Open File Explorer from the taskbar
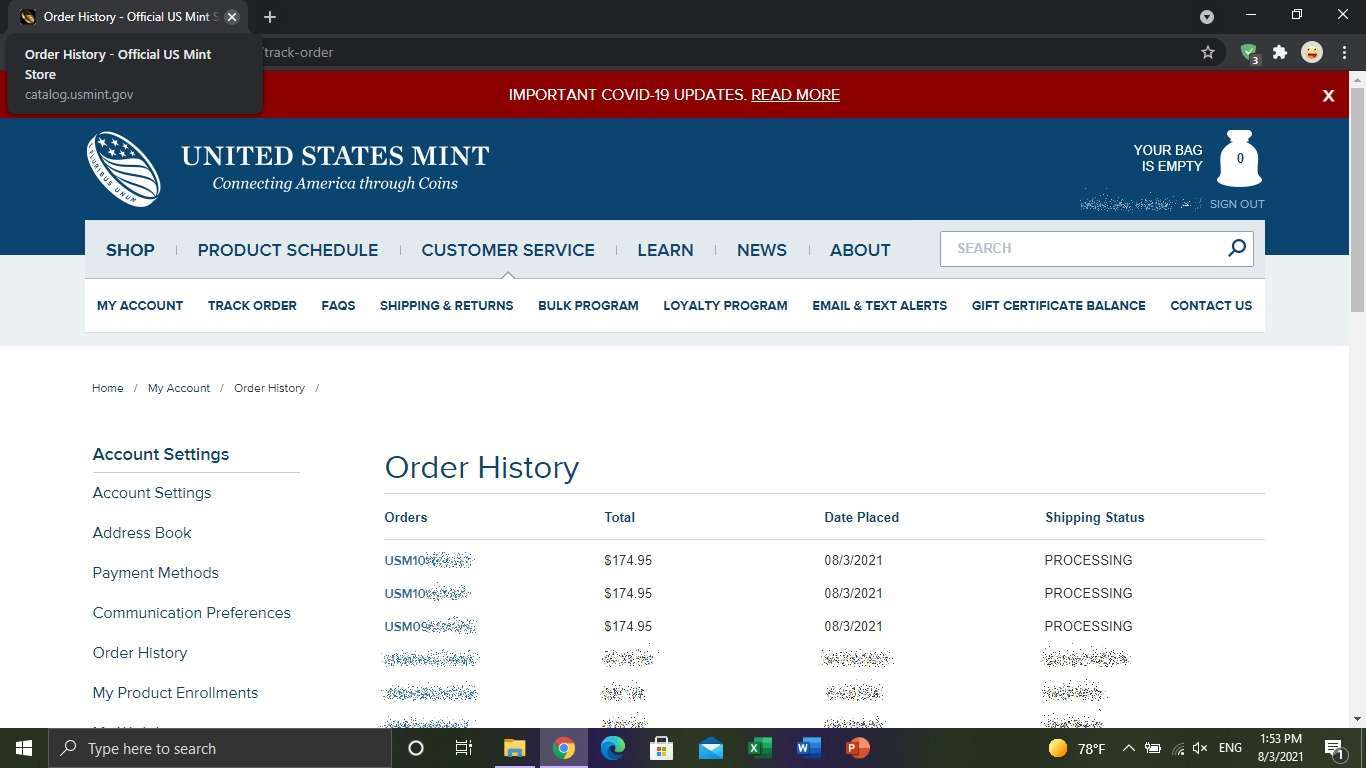 click(x=514, y=748)
